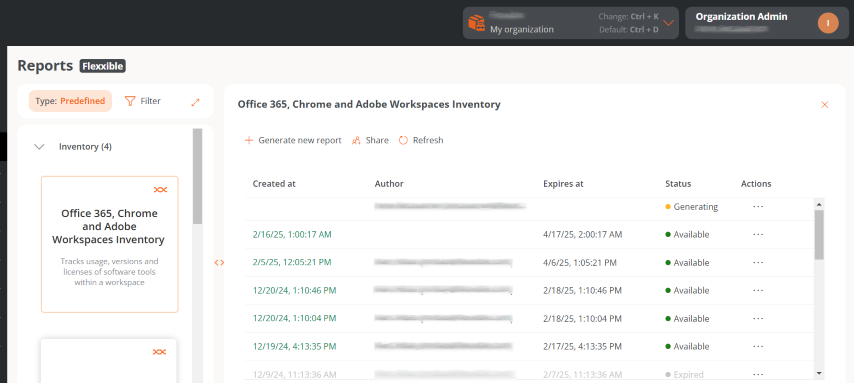Open actions menu for the Generating report
The height and width of the screenshot is (383, 854).
[758, 206]
